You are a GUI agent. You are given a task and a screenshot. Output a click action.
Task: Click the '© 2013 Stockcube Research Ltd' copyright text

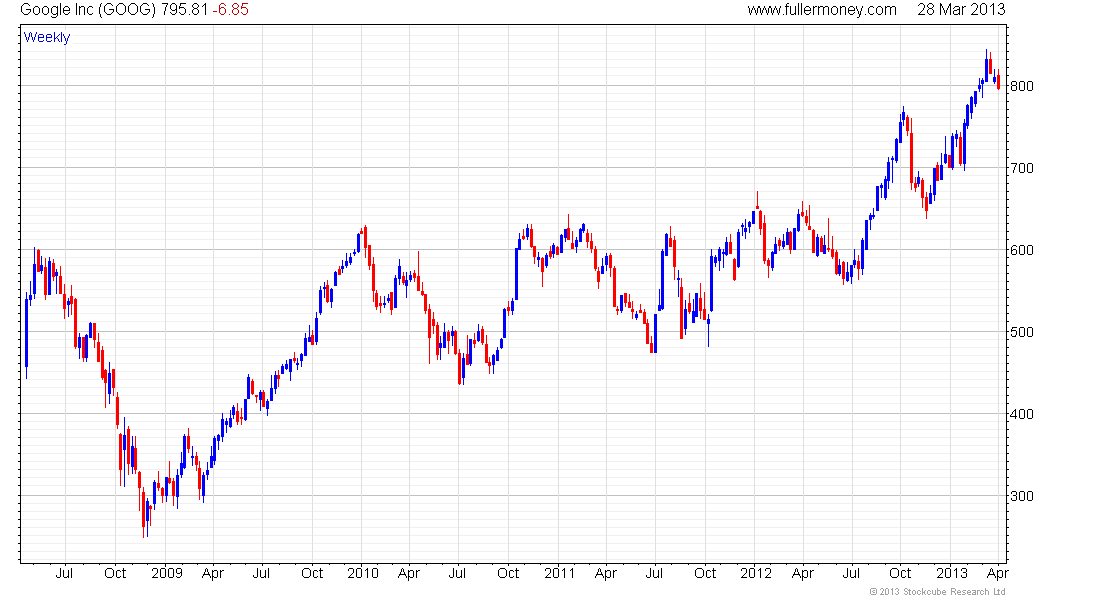937,592
